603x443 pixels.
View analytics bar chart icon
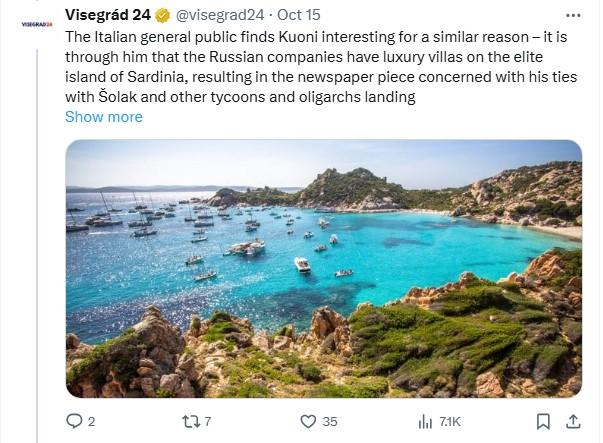coord(425,421)
